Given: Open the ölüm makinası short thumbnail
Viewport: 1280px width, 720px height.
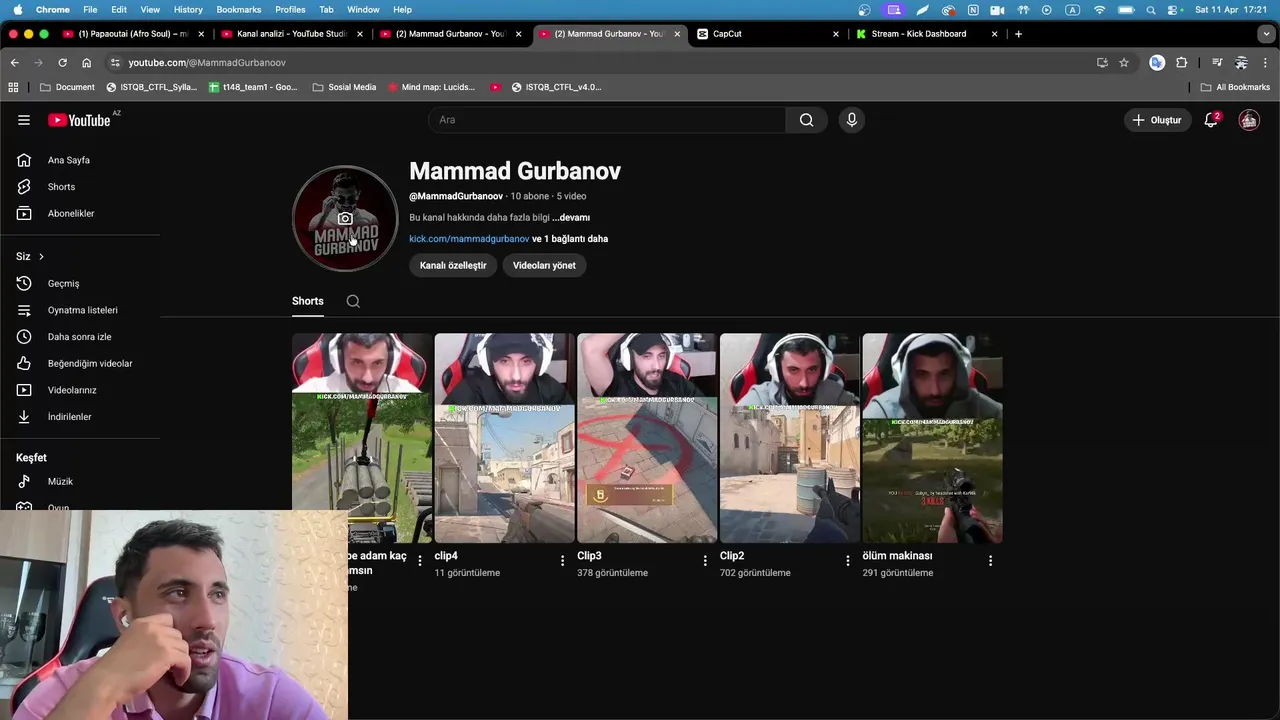Looking at the screenshot, I should (x=932, y=438).
